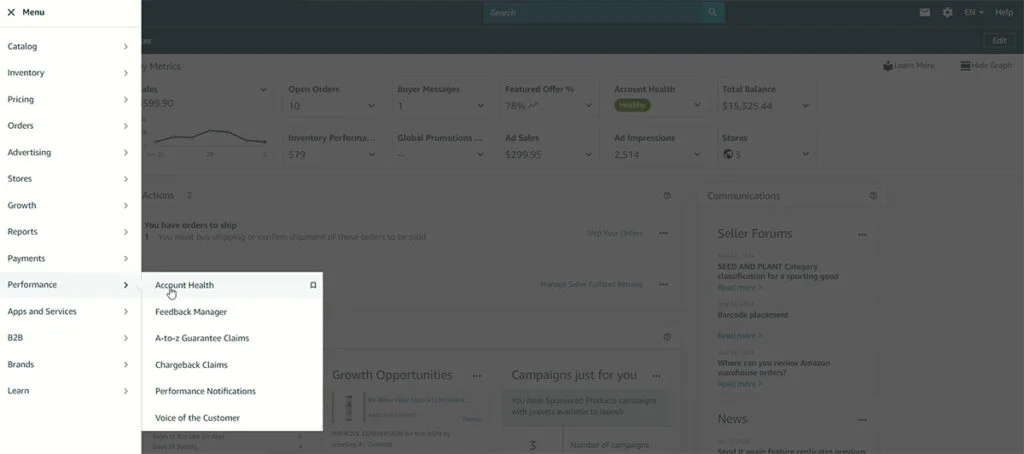
Task: Expand the Performance chevron arrow
Action: point(125,285)
